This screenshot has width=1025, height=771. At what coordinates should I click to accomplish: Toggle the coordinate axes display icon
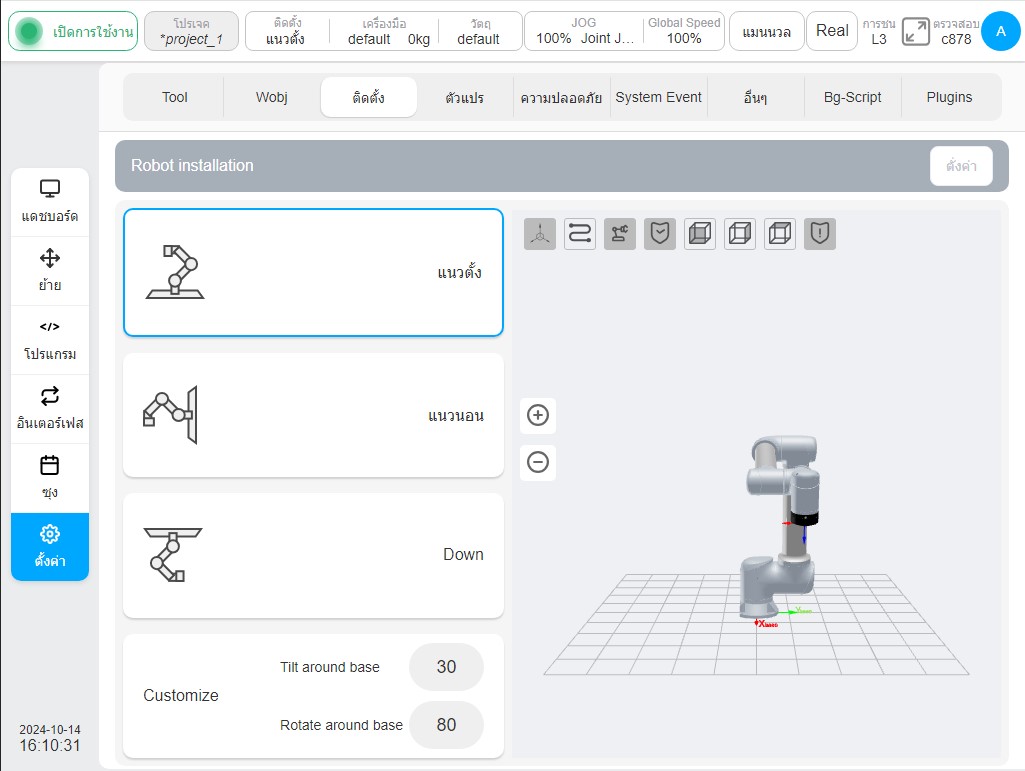pyautogui.click(x=540, y=234)
